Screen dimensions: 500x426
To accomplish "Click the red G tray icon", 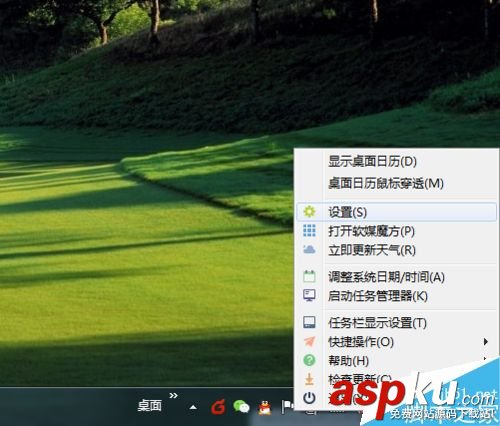I will point(218,407).
